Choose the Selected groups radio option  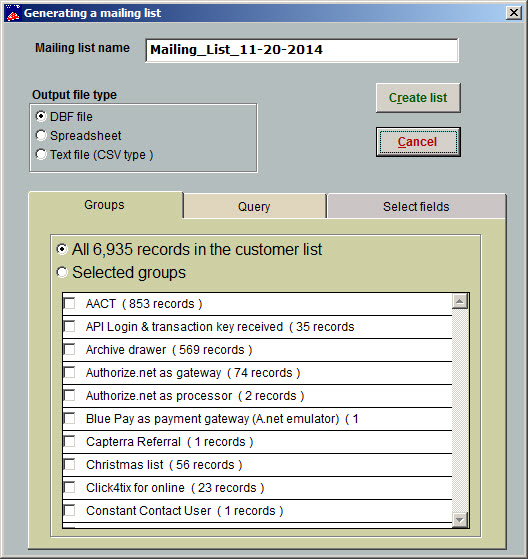coord(62,272)
